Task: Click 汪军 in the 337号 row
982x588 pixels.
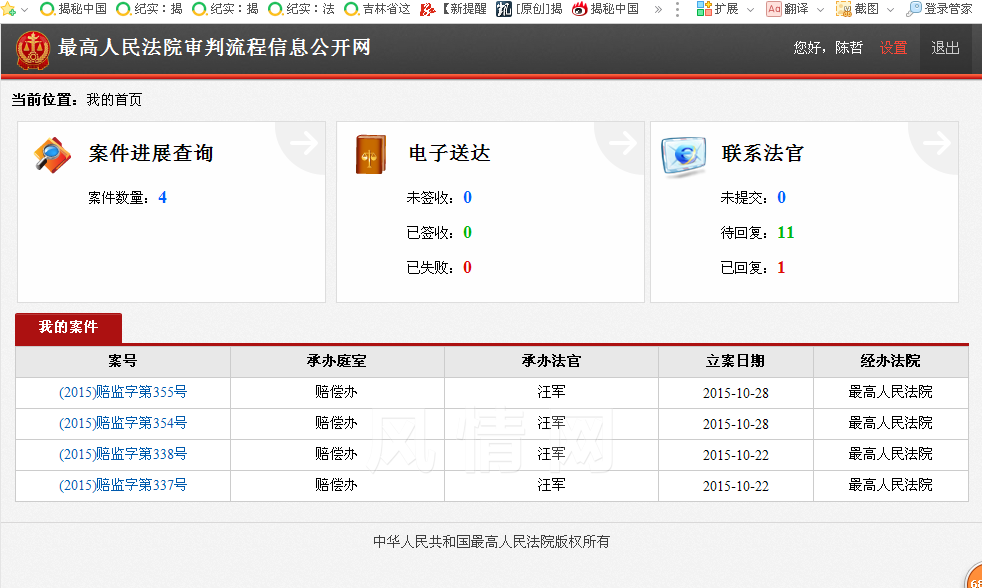Action: click(551, 485)
